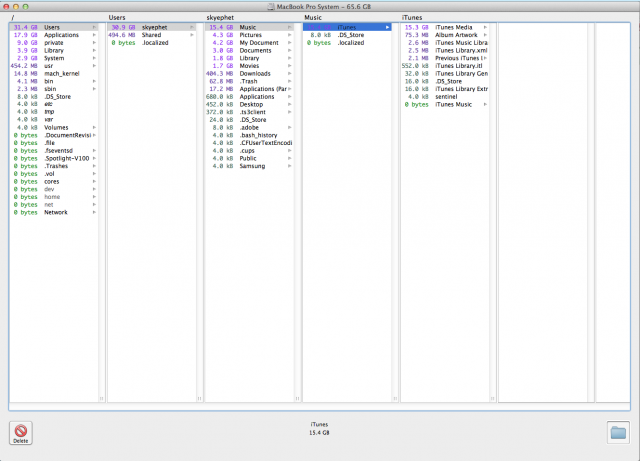The image size is (640, 461).
Task: Click the Music column header label
Action: (x=313, y=18)
